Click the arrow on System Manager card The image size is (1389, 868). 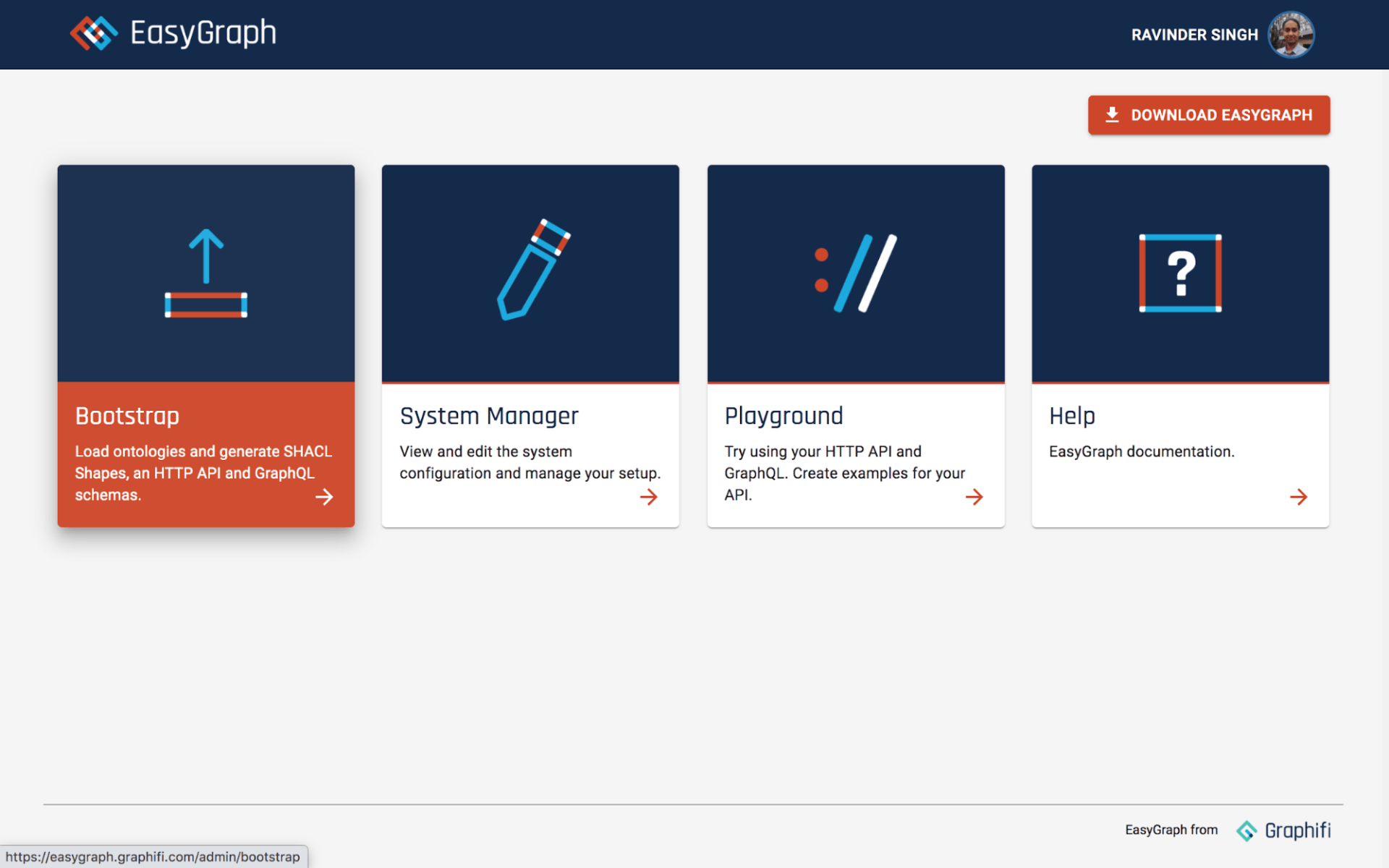point(649,497)
